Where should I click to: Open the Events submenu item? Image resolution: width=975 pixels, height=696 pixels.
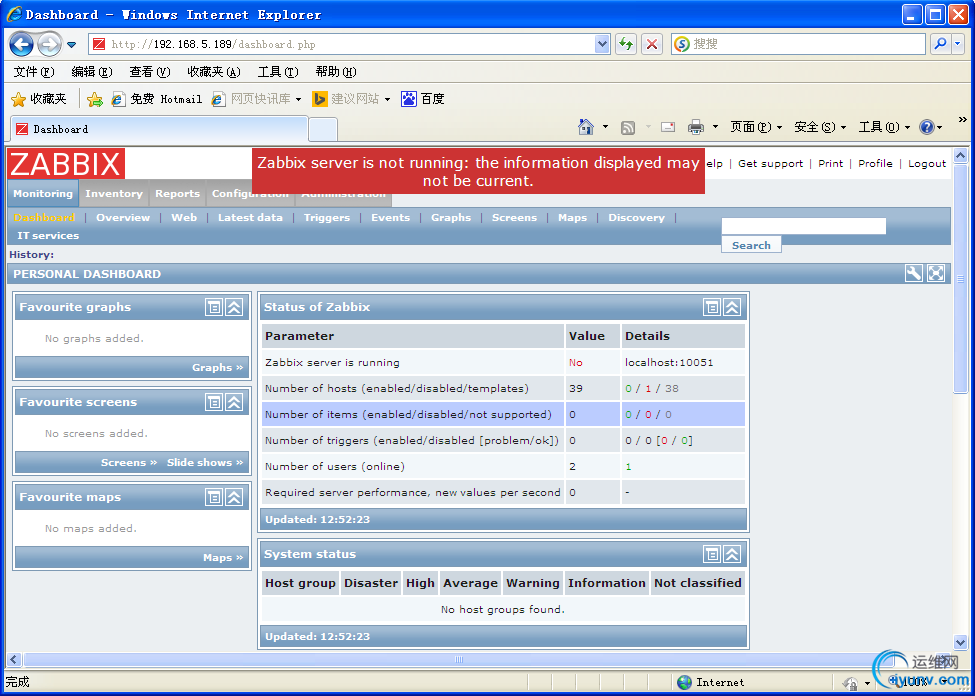390,218
